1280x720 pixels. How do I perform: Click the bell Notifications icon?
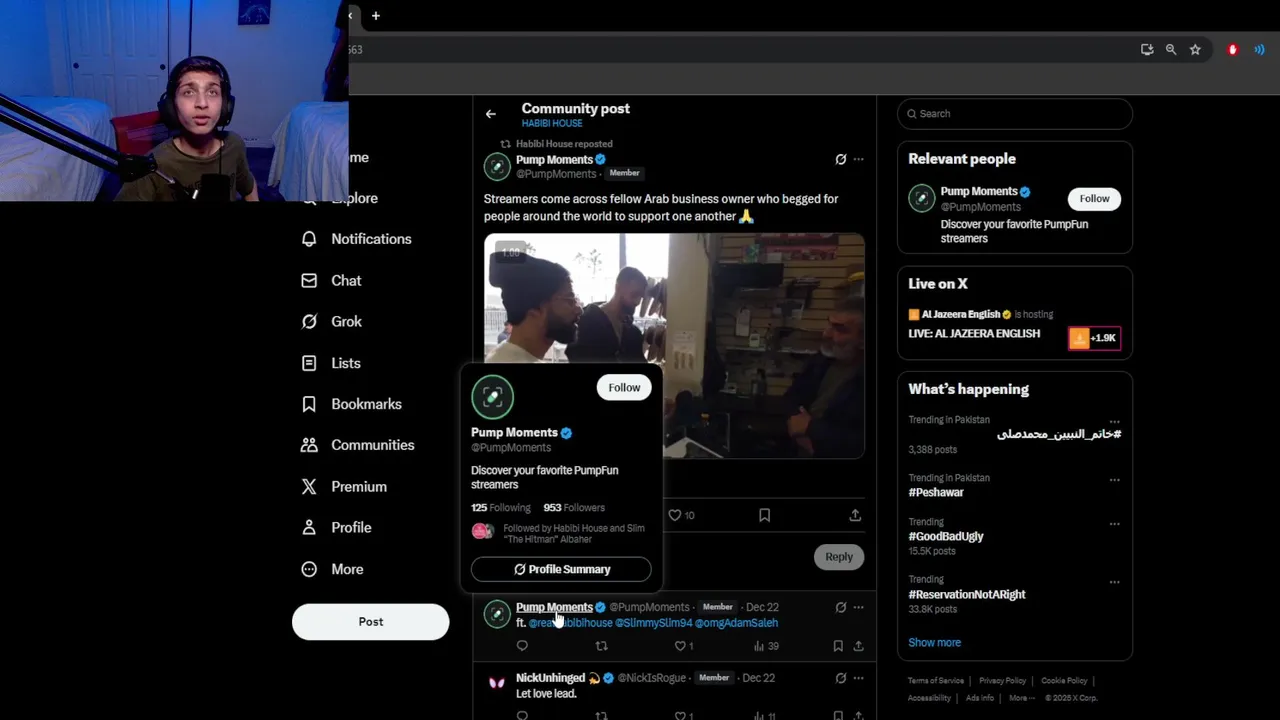(x=309, y=239)
